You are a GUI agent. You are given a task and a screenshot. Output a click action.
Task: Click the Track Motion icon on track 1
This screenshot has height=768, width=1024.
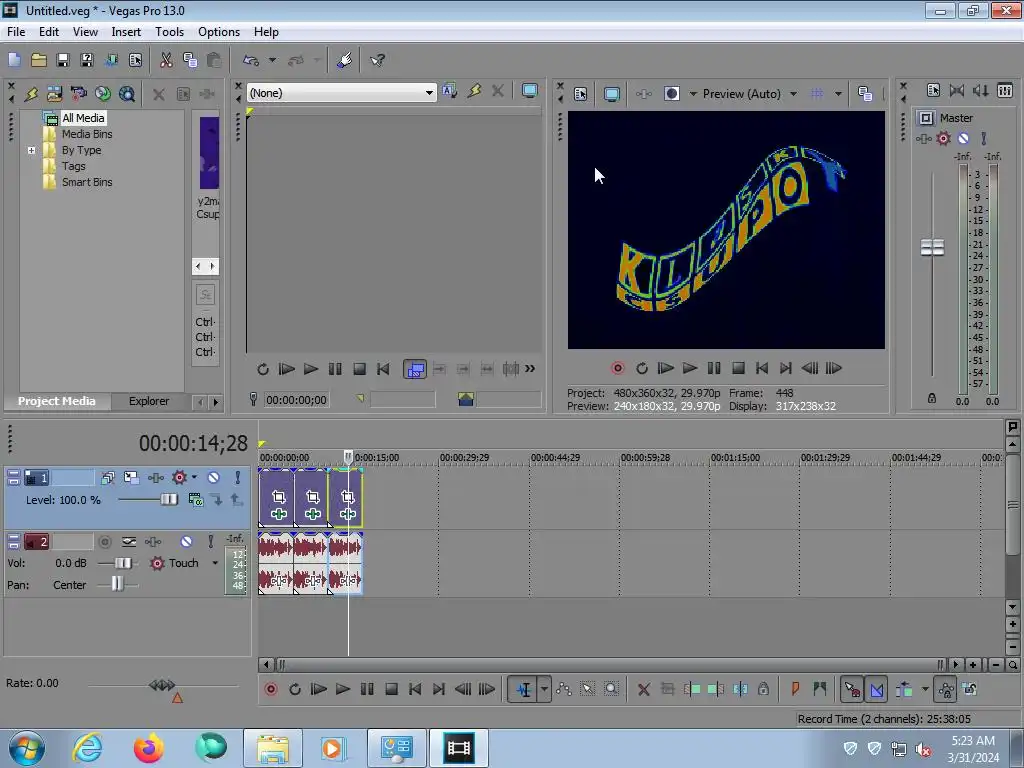pos(131,477)
